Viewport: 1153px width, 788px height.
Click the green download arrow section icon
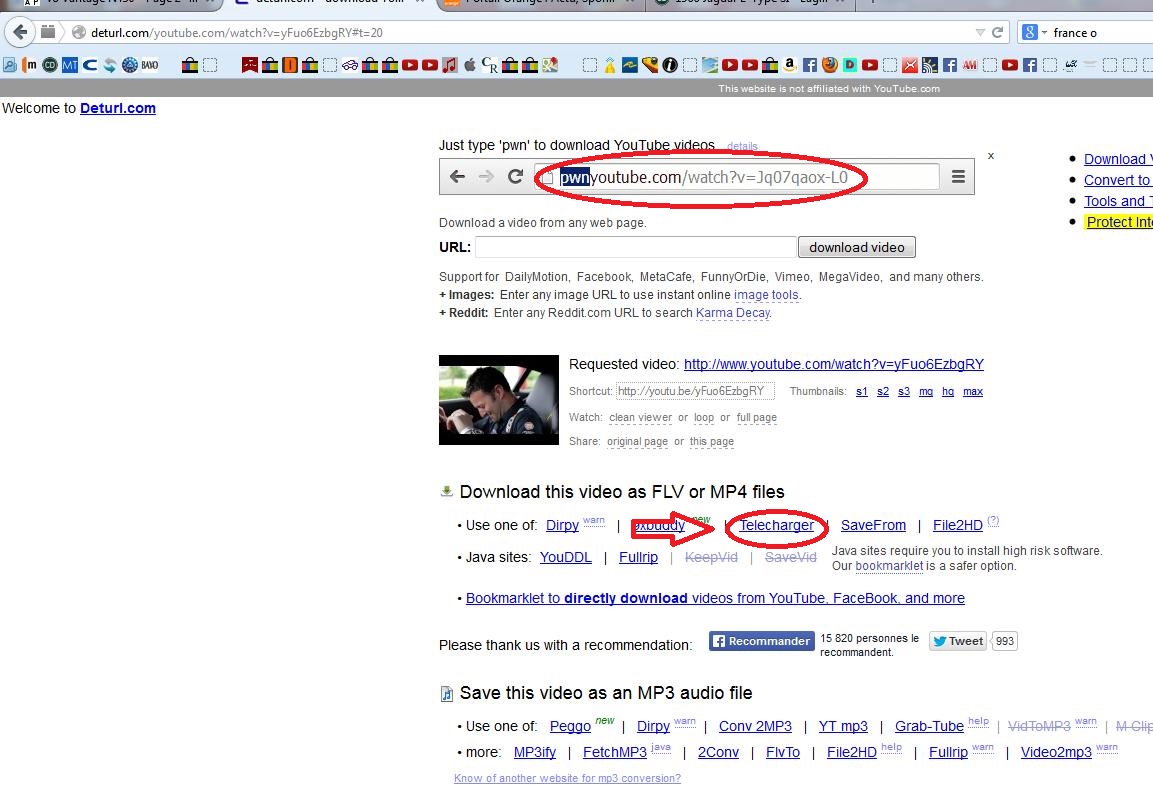click(x=446, y=491)
